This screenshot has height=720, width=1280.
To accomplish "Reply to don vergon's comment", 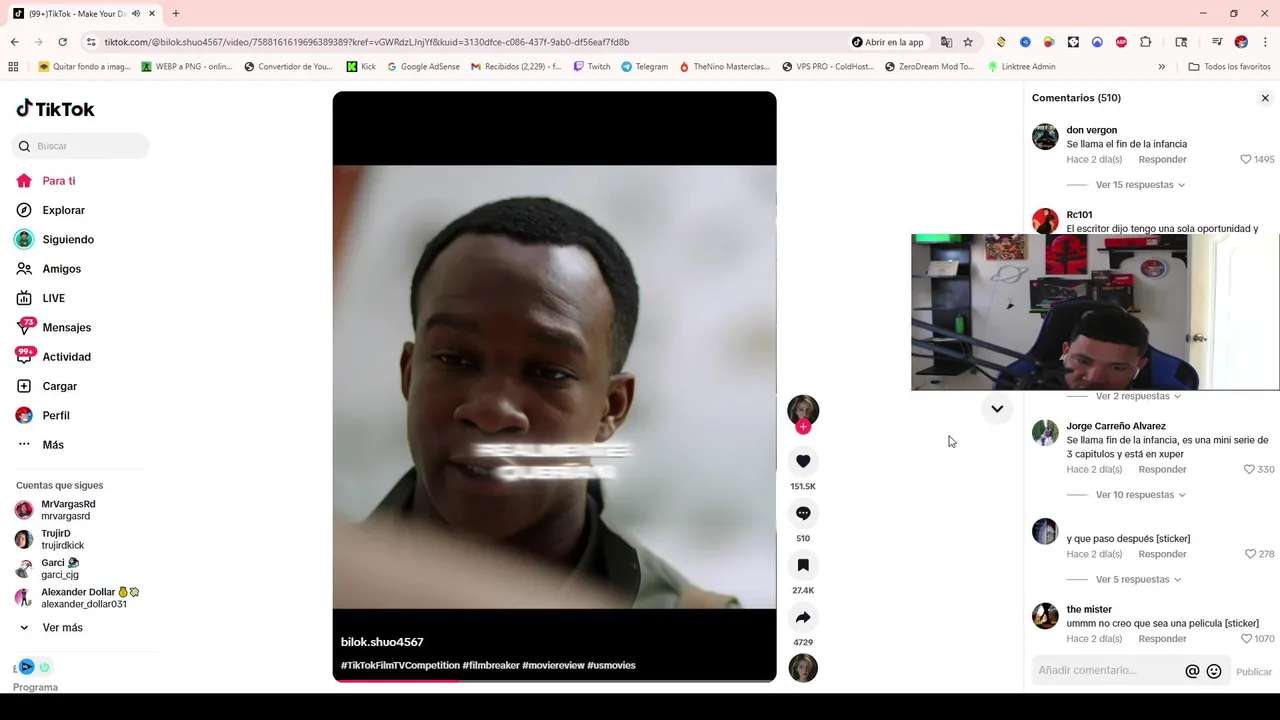I will point(1162,159).
